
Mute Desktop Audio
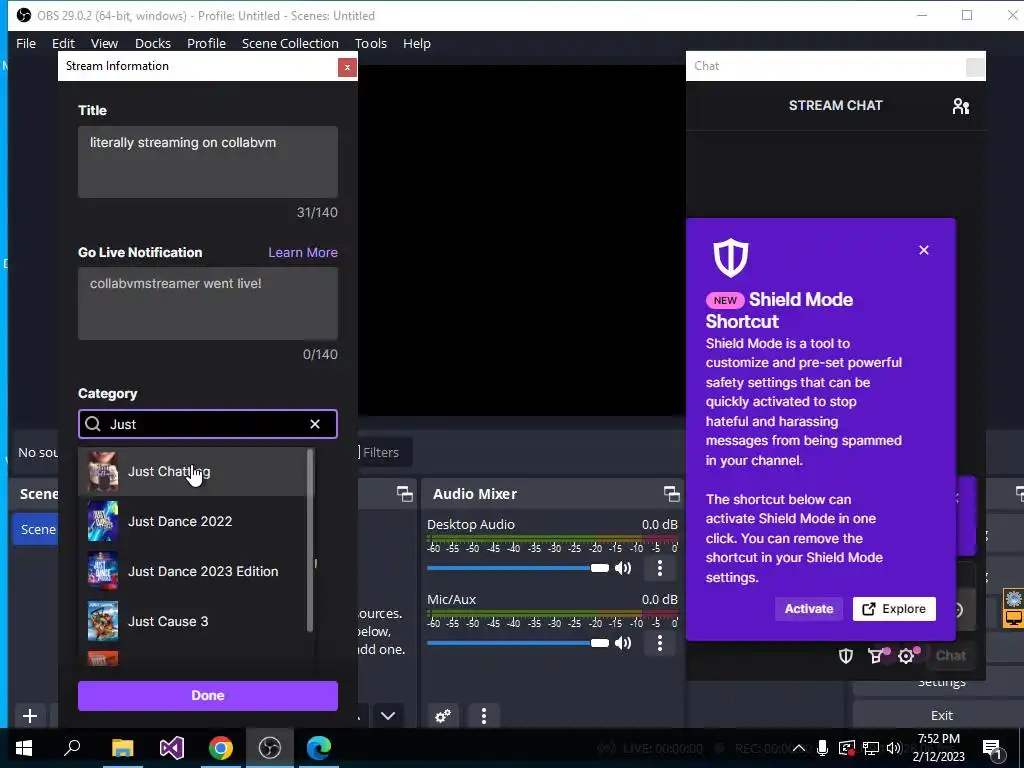coord(623,568)
